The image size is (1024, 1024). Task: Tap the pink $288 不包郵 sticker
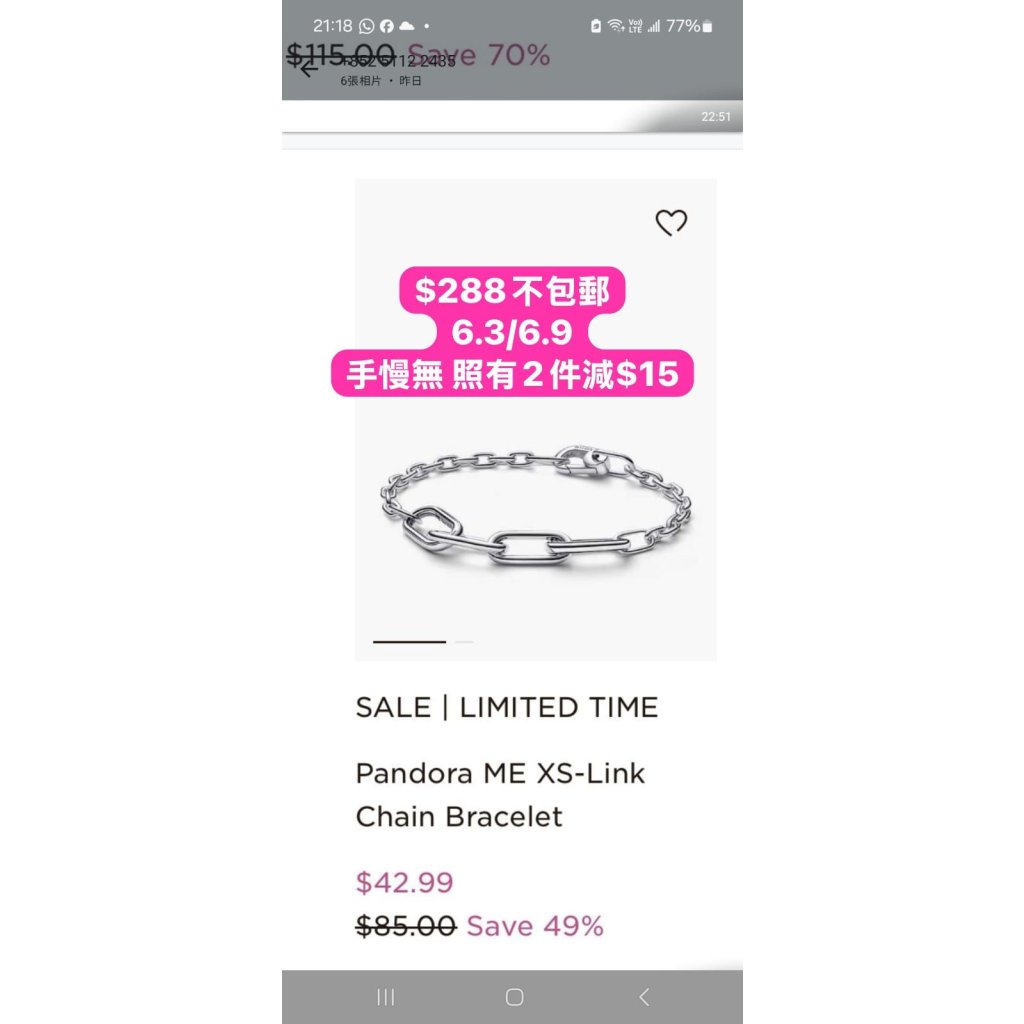(x=512, y=290)
